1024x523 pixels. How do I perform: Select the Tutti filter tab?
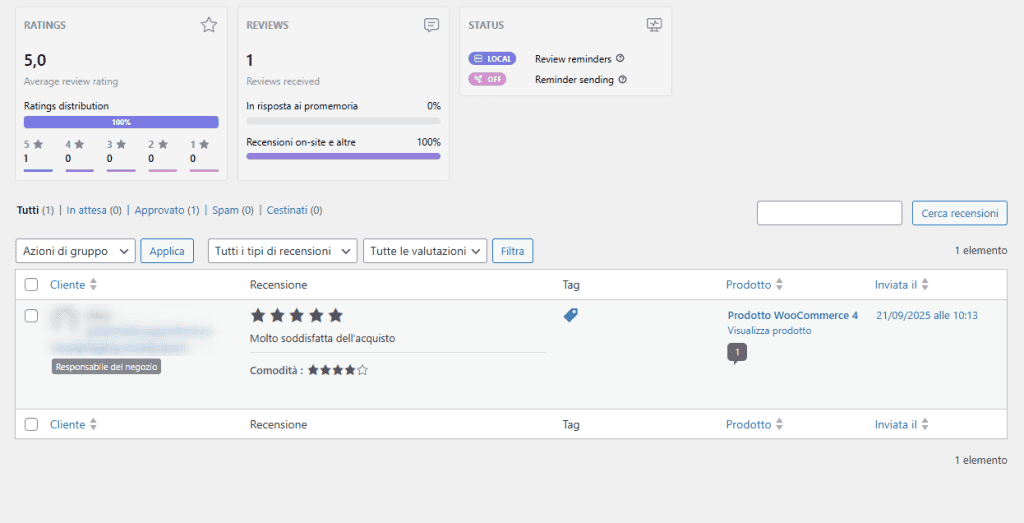(35, 210)
